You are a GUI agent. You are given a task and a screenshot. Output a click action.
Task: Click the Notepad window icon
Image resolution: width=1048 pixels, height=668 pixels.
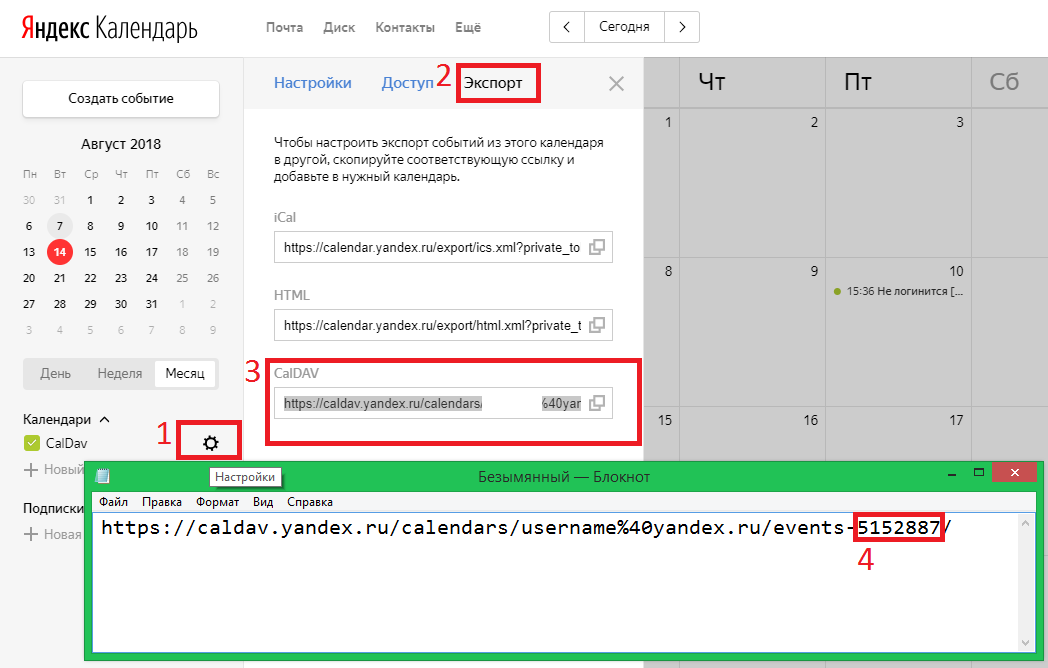coord(102,476)
